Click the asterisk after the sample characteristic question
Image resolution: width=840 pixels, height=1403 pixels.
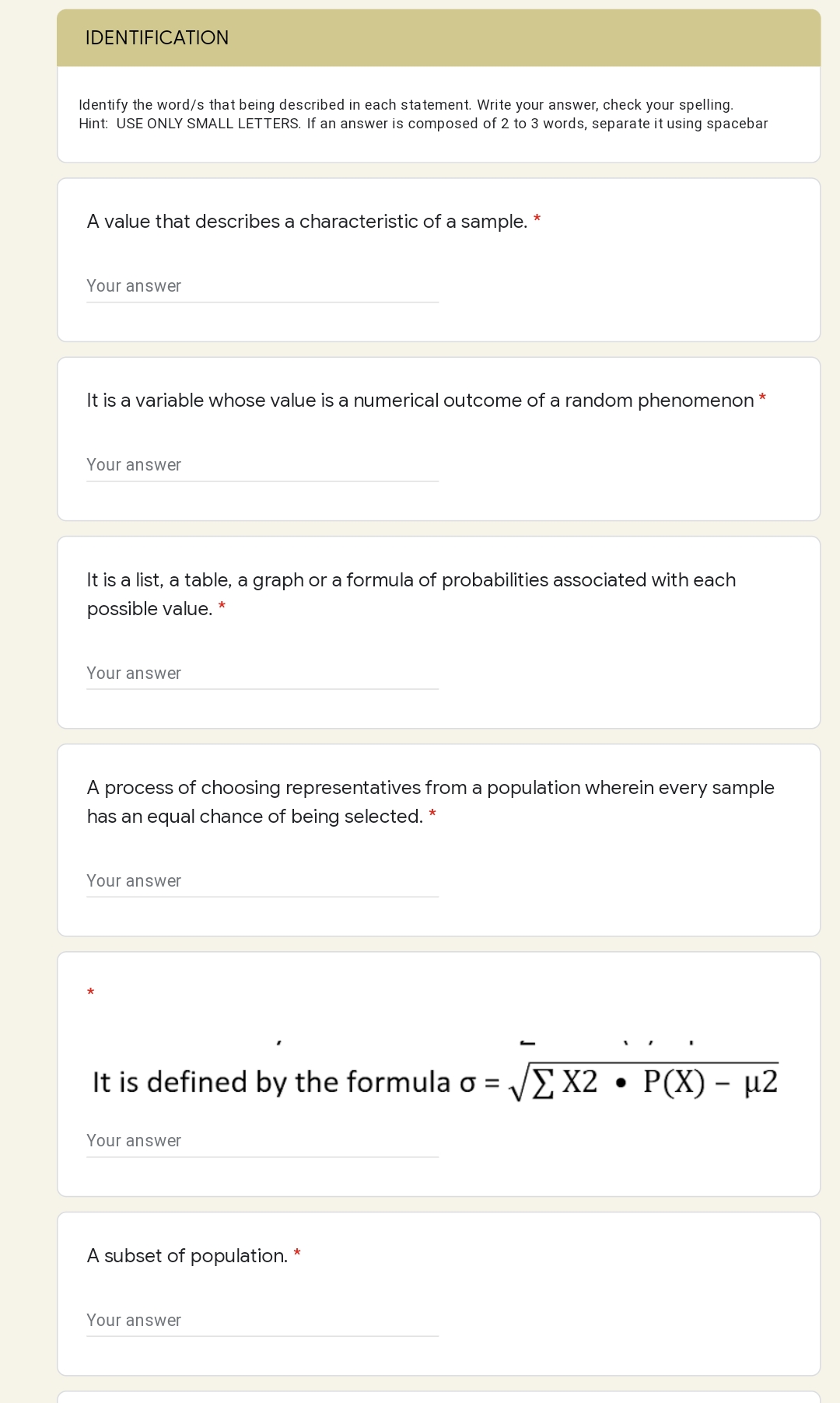(x=537, y=219)
